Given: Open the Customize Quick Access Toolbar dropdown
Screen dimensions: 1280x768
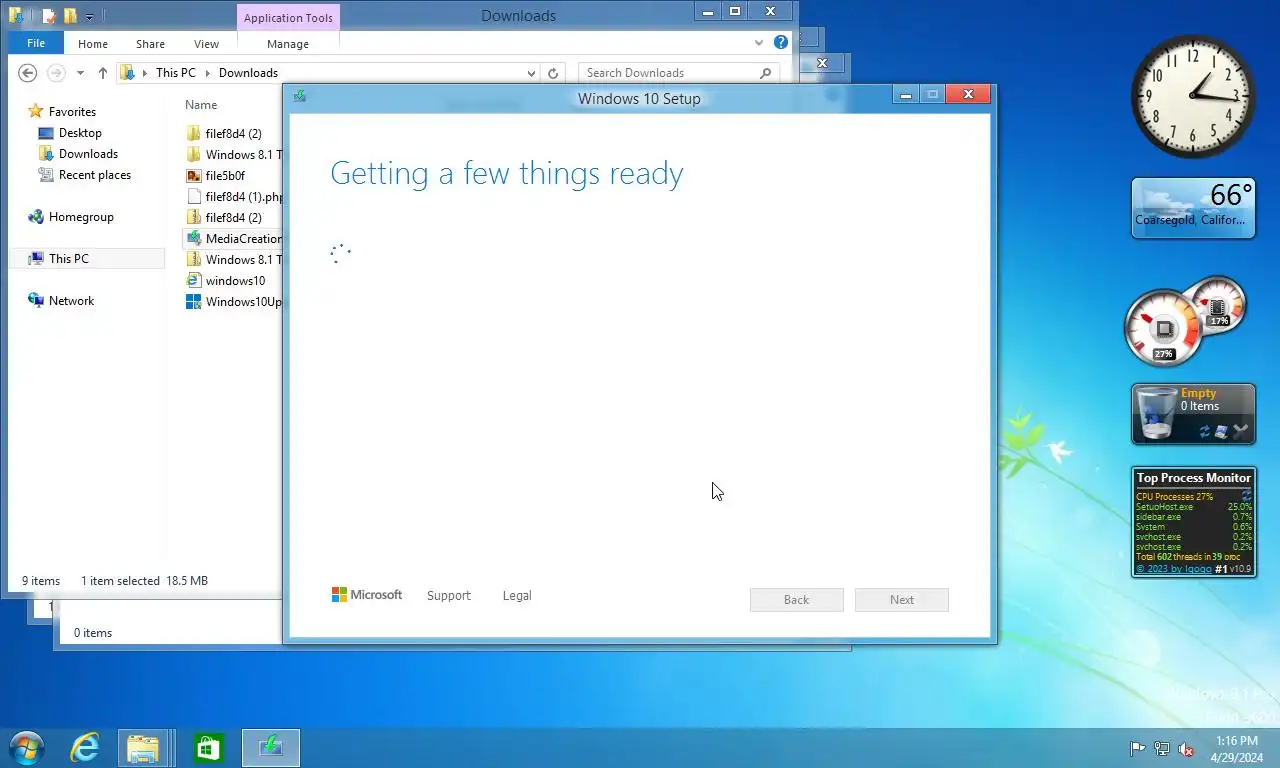Looking at the screenshot, I should click(89, 17).
